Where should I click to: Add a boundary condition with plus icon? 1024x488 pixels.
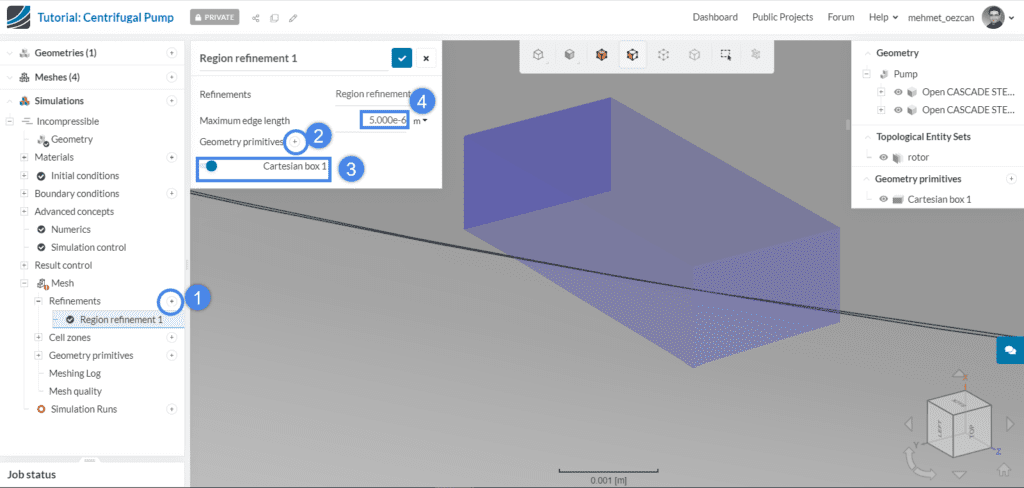pyautogui.click(x=172, y=194)
